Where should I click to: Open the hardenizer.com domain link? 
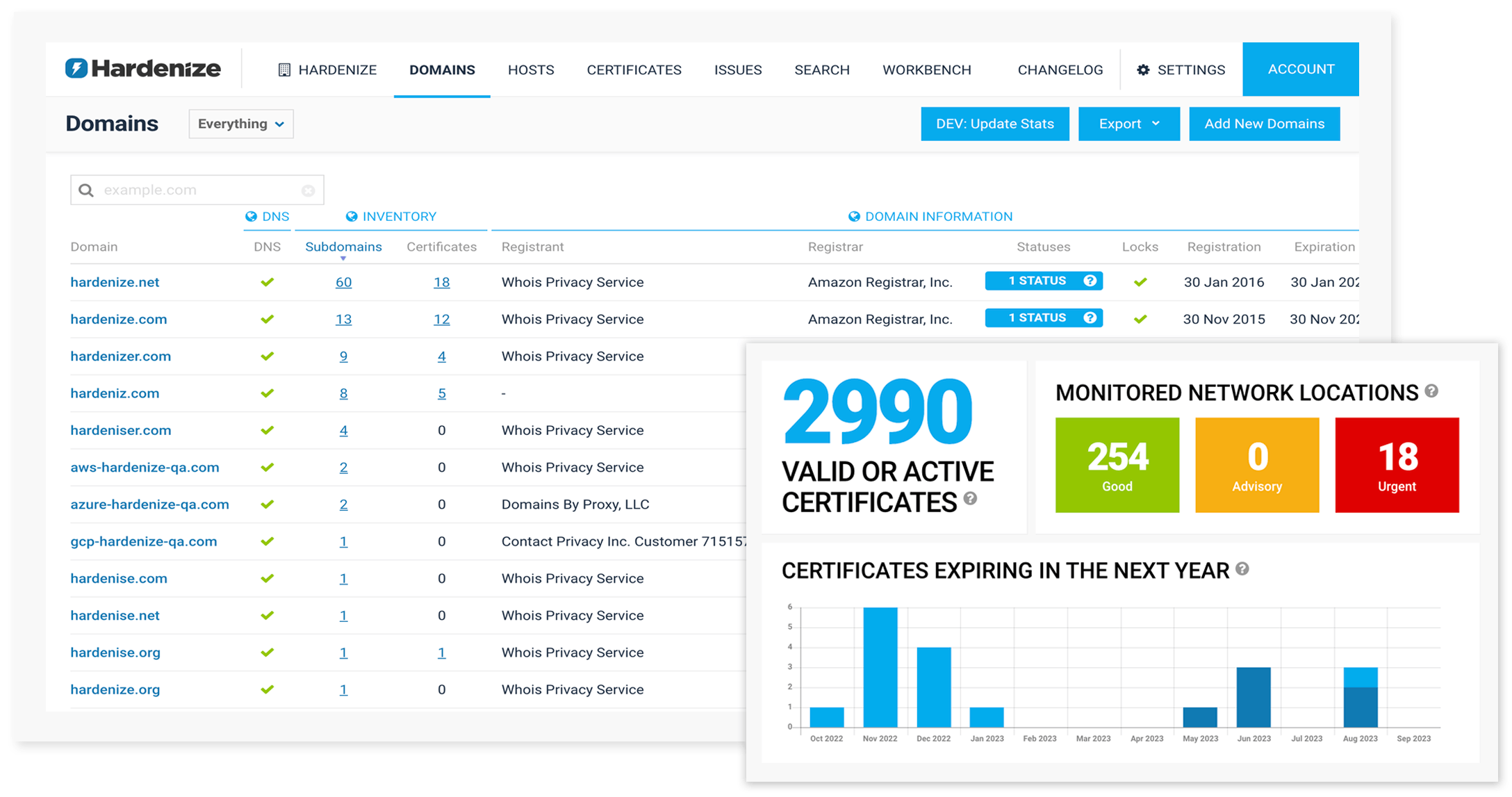(120, 356)
